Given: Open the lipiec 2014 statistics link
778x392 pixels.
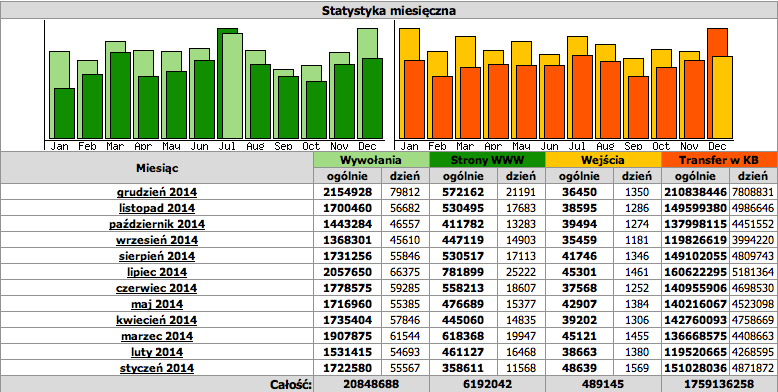Looking at the screenshot, I should pos(157,272).
